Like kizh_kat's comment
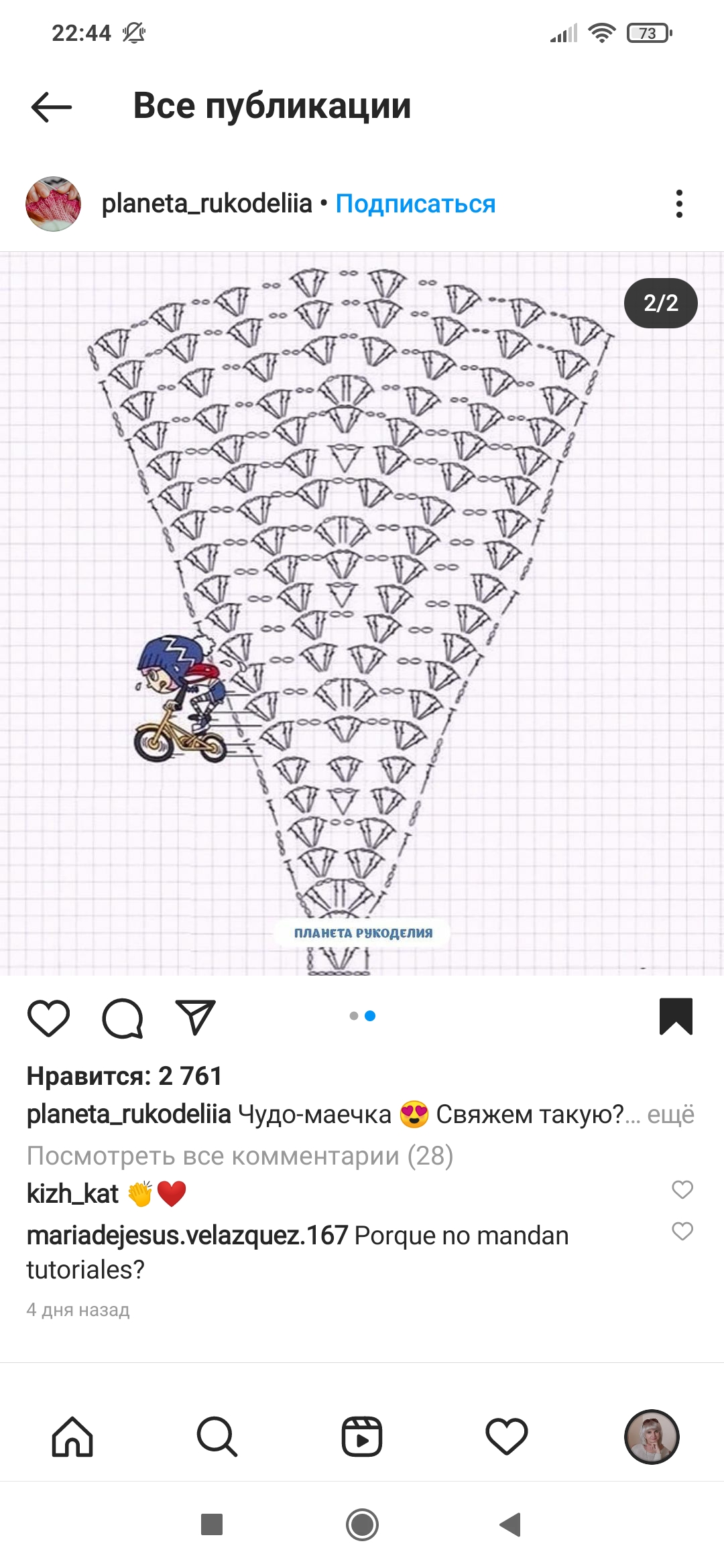This screenshot has height=1568, width=724. point(682,1189)
